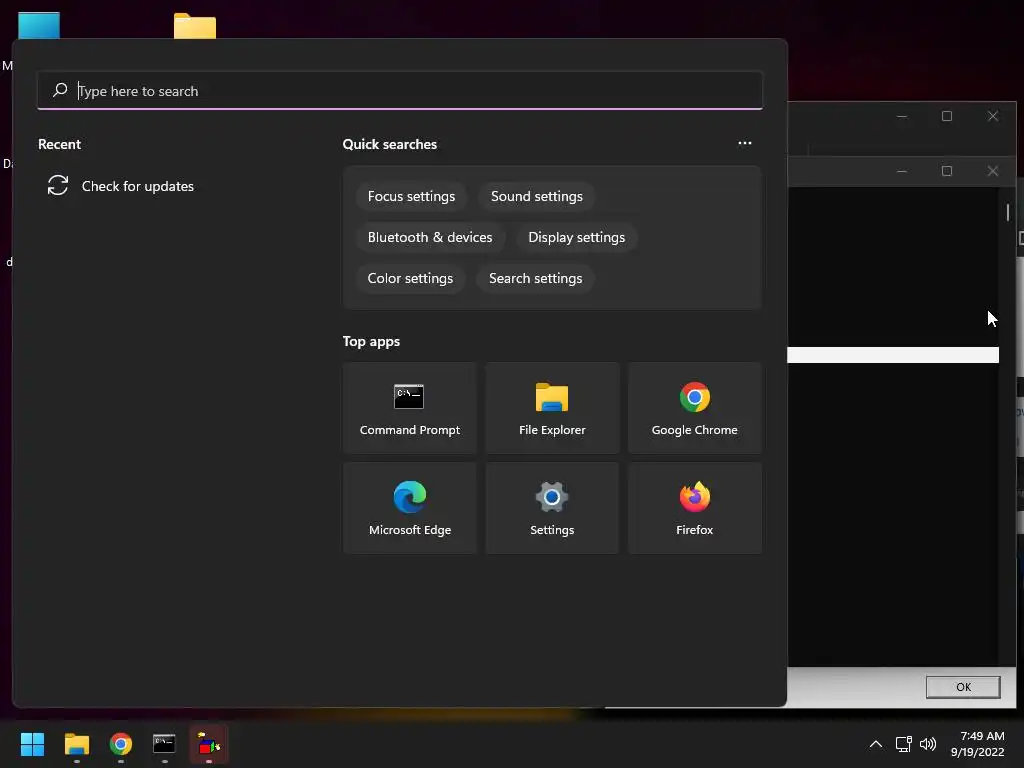Open Command Prompt from Top apps
The image size is (1024, 768).
point(409,408)
